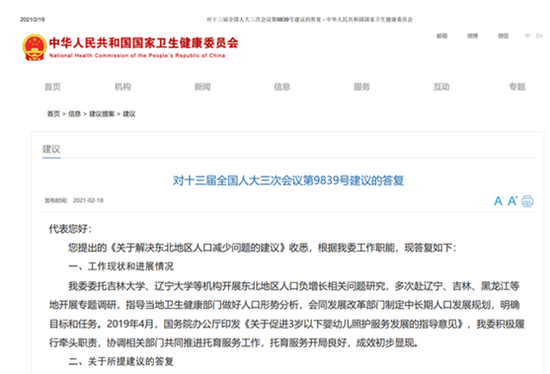The height and width of the screenshot is (374, 550).
Task: Open the 微信 link at top right
Action: (x=503, y=36)
